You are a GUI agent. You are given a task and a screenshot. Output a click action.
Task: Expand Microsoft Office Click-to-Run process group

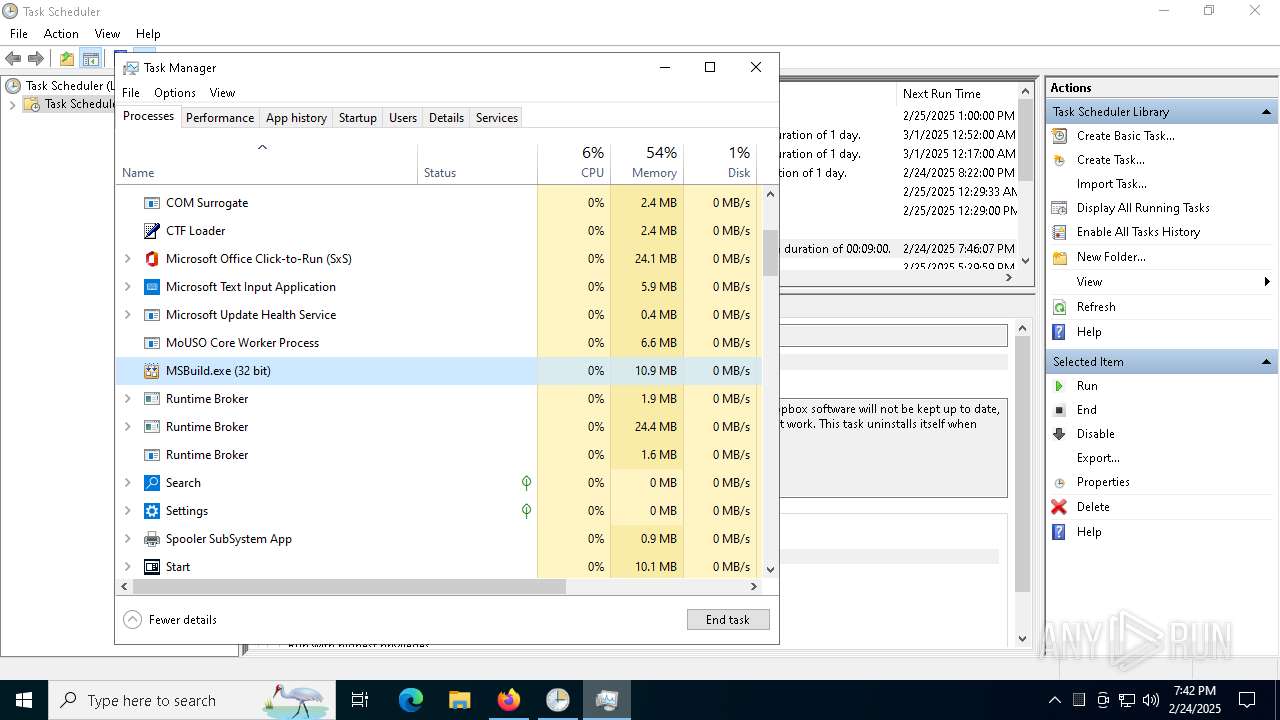click(127, 259)
